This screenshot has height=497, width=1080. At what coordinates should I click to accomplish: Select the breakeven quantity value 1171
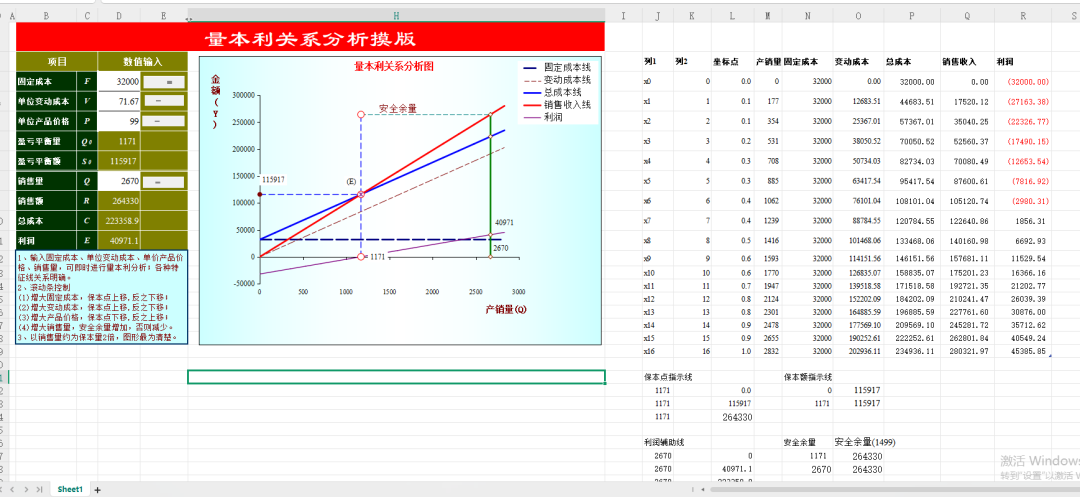pos(119,142)
